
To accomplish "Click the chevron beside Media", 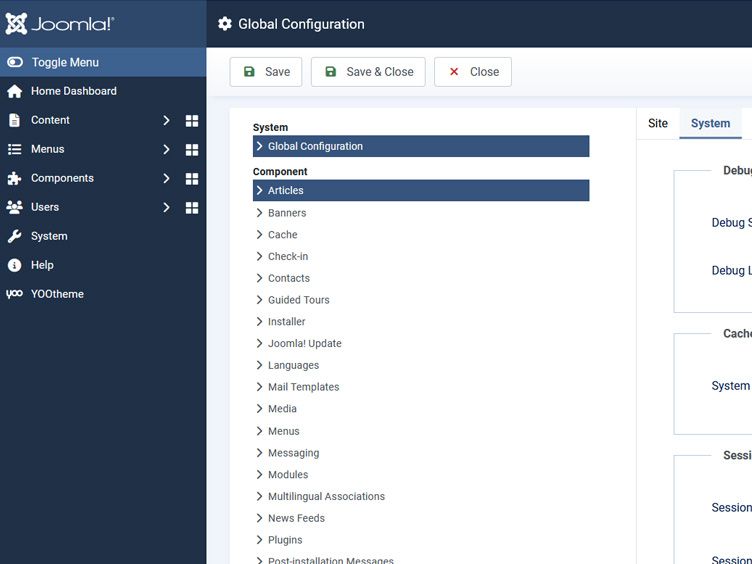I will click(259, 408).
